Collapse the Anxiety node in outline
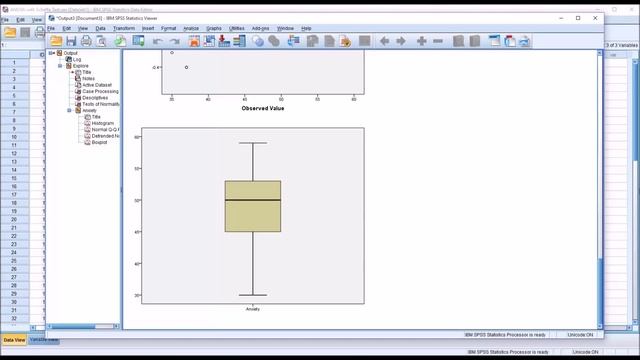 point(69,111)
